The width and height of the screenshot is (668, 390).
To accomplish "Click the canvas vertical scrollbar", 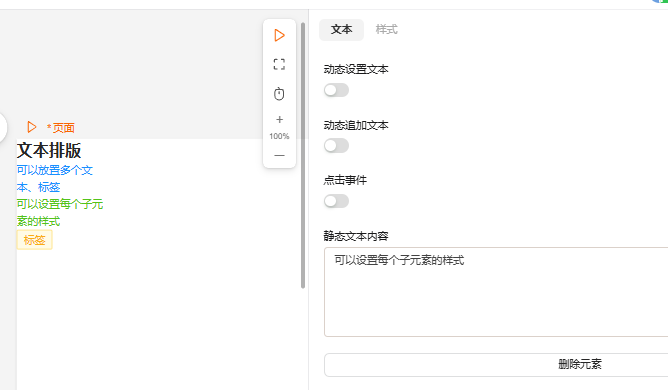I will click(303, 156).
